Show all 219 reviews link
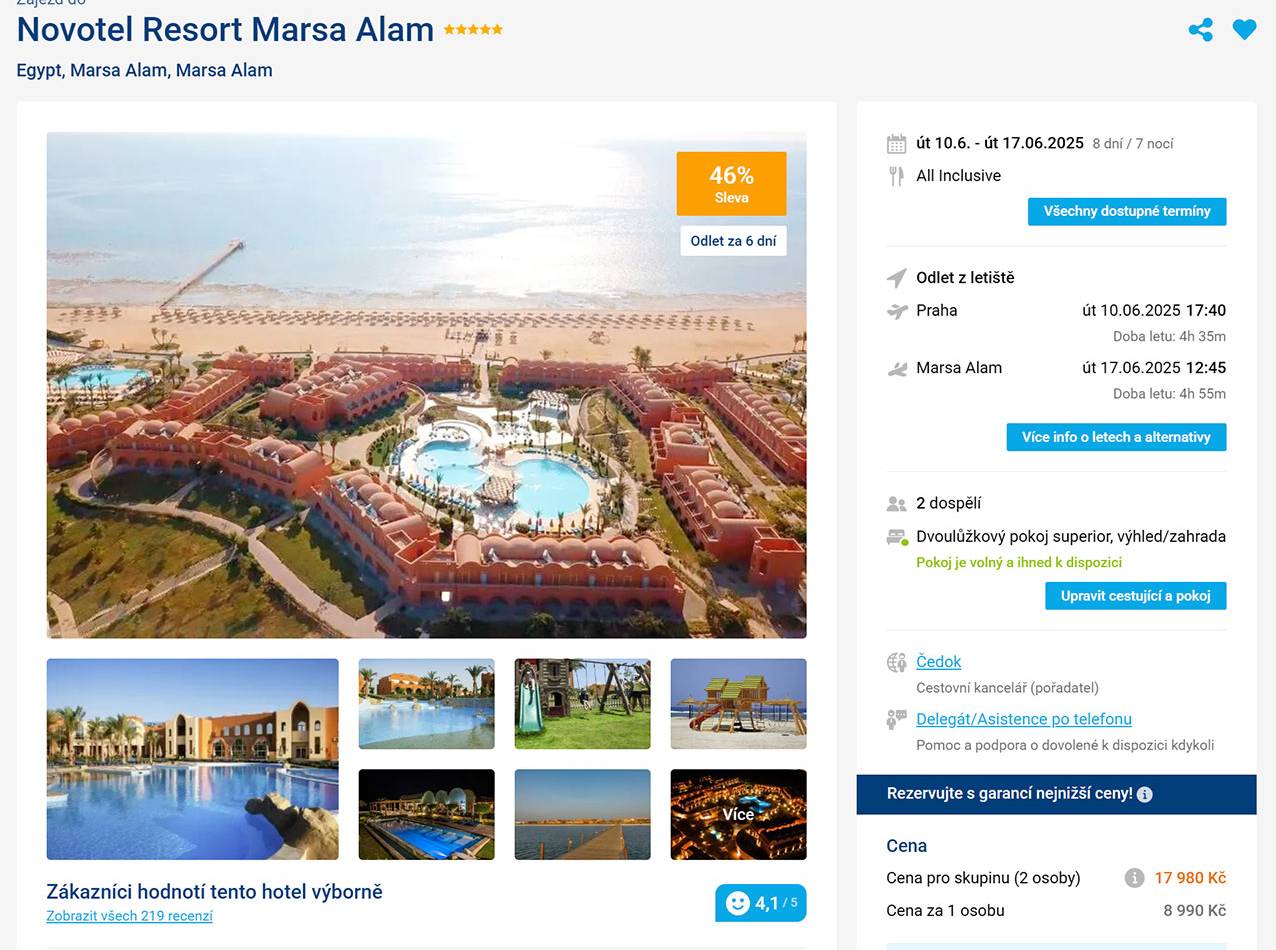This screenshot has width=1276, height=950. pos(129,916)
